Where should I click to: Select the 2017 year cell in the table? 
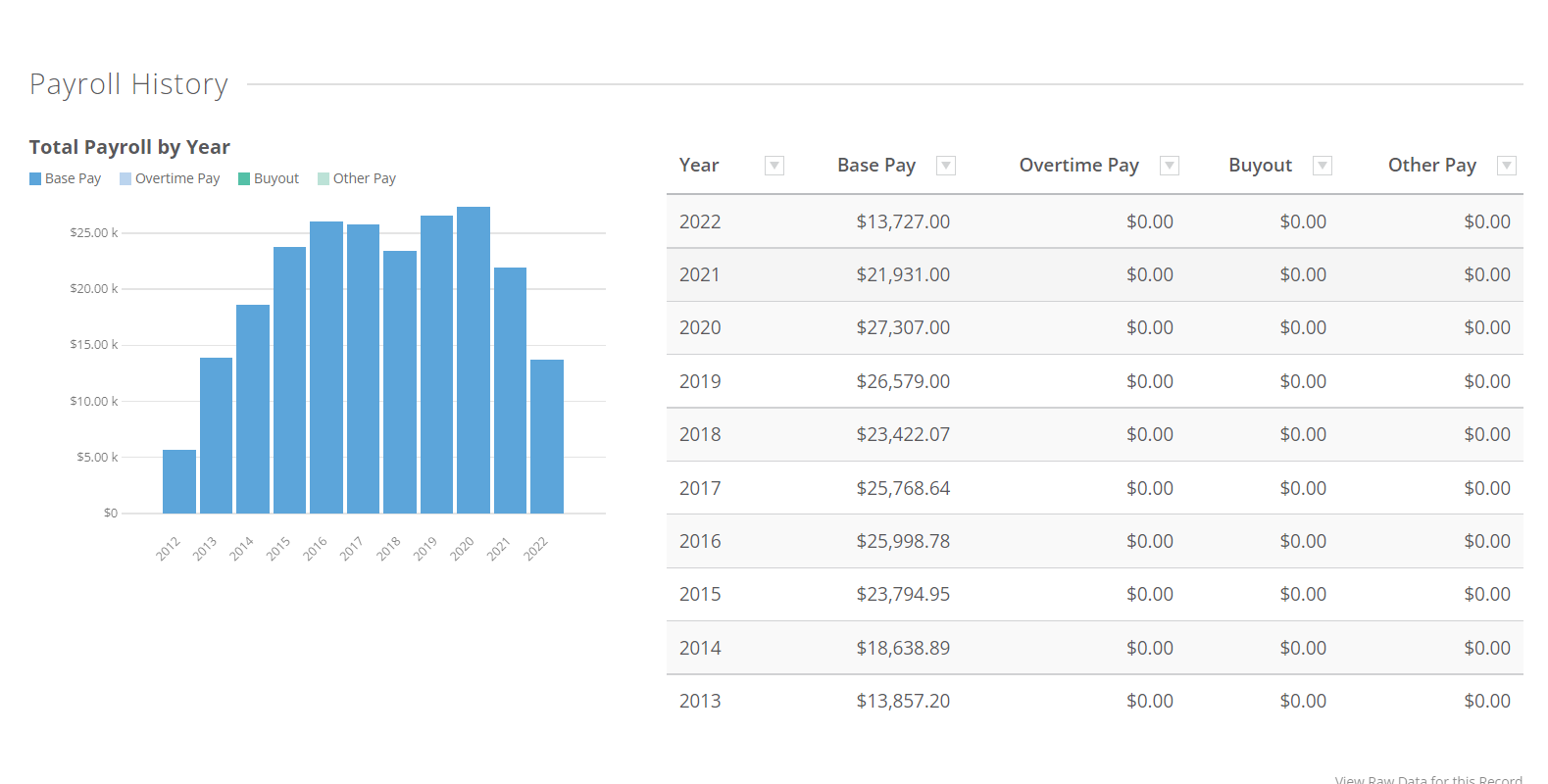(x=700, y=488)
